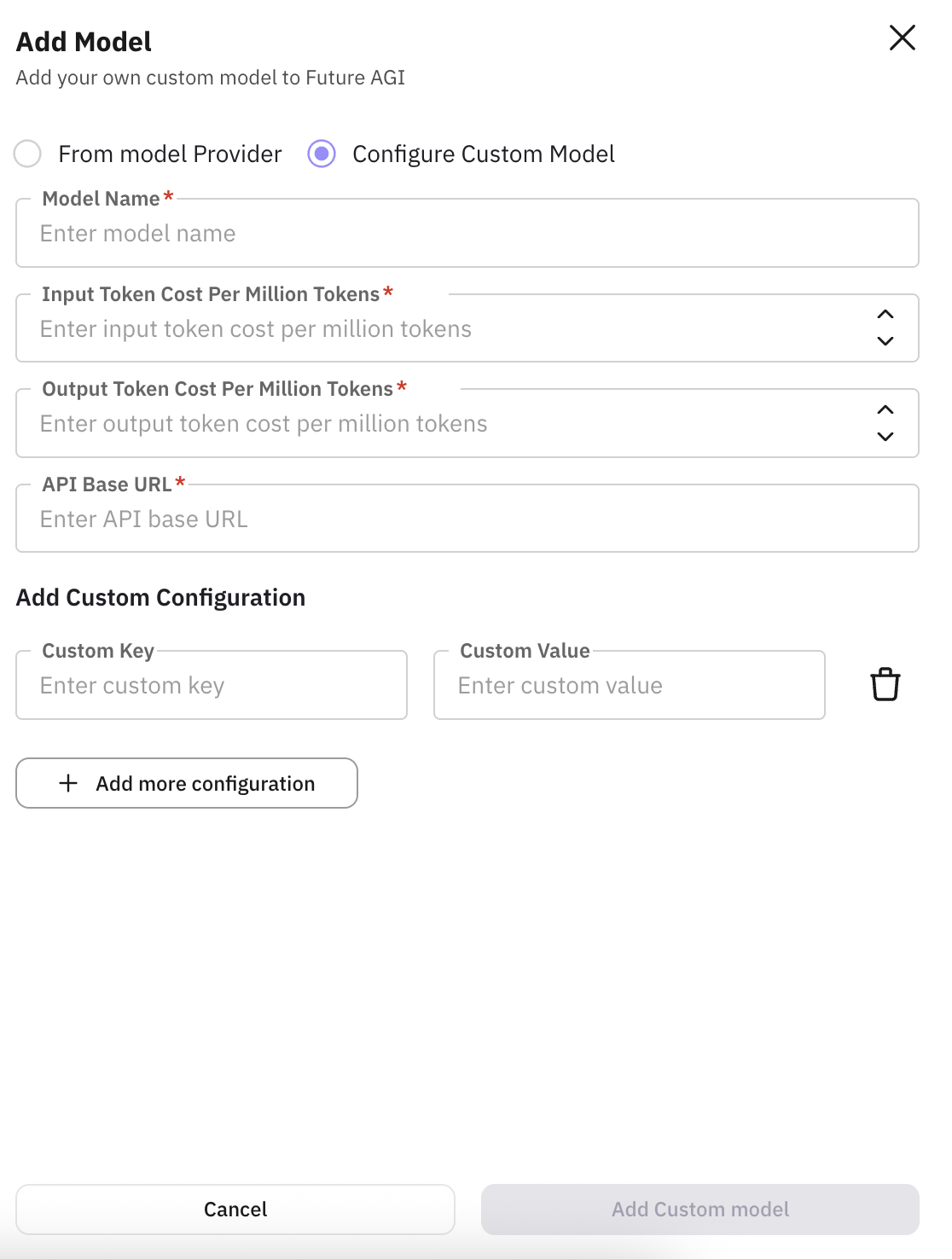Cancel adding the model

(235, 1209)
